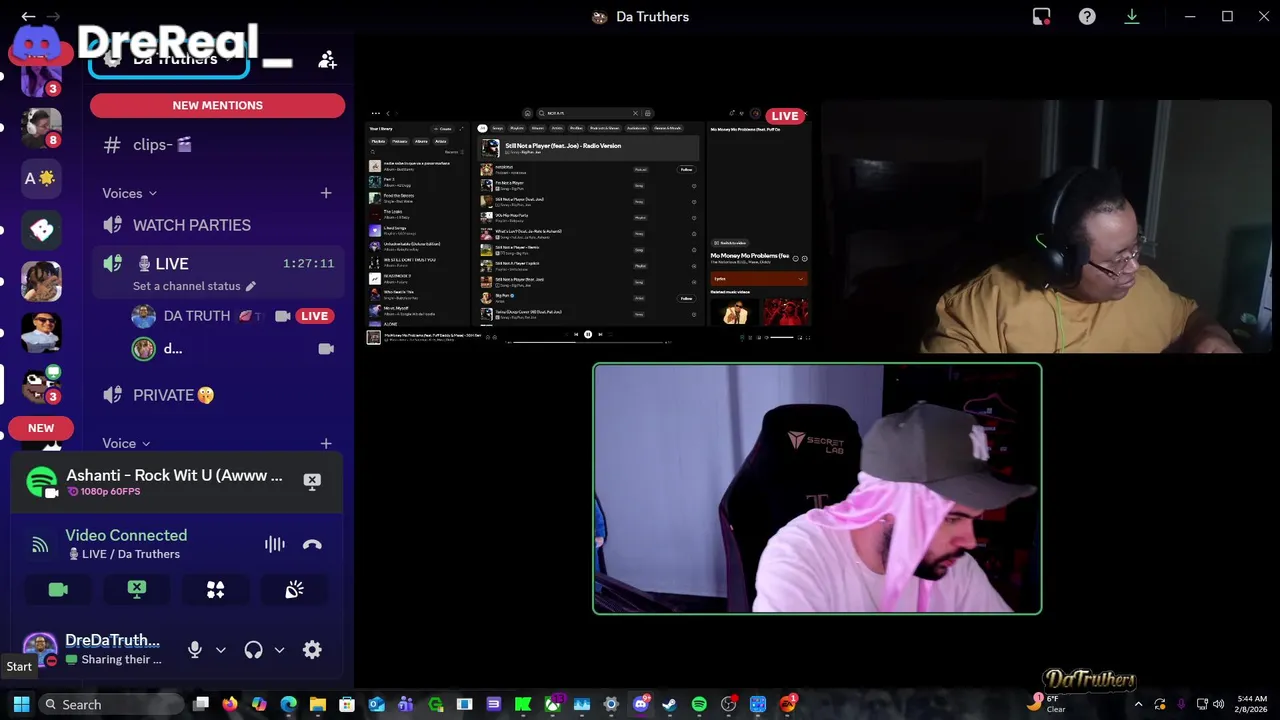This screenshot has width=1280, height=720.
Task: Open Spotify from the Windows taskbar
Action: [x=699, y=704]
